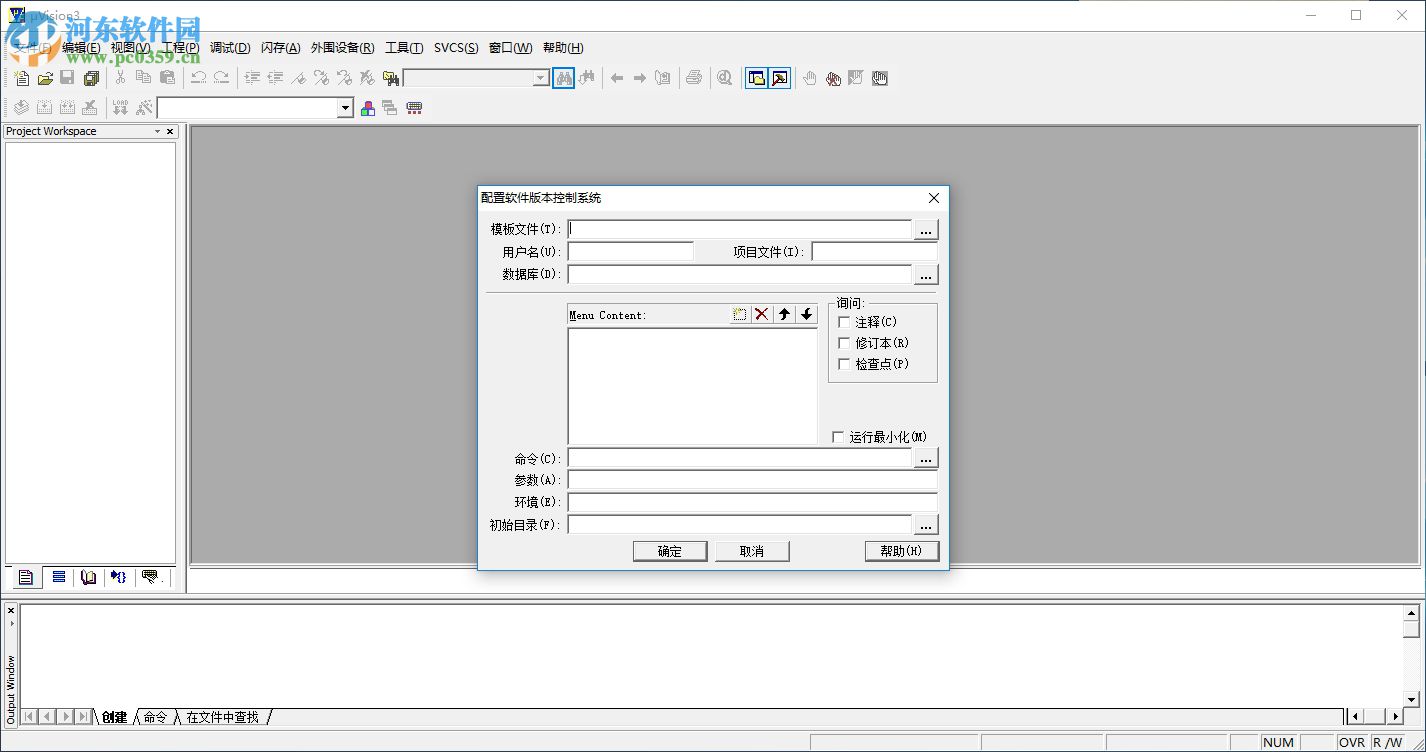Check the 修订本(R) option
This screenshot has height=752, width=1426.
[843, 343]
